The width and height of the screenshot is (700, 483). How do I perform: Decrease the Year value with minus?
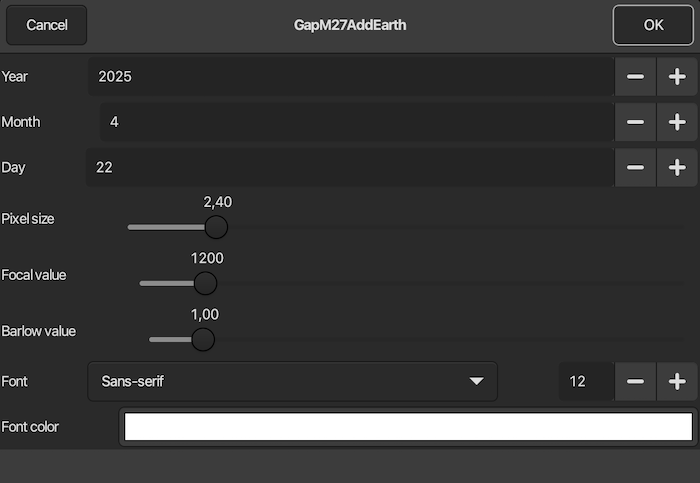[x=635, y=76]
